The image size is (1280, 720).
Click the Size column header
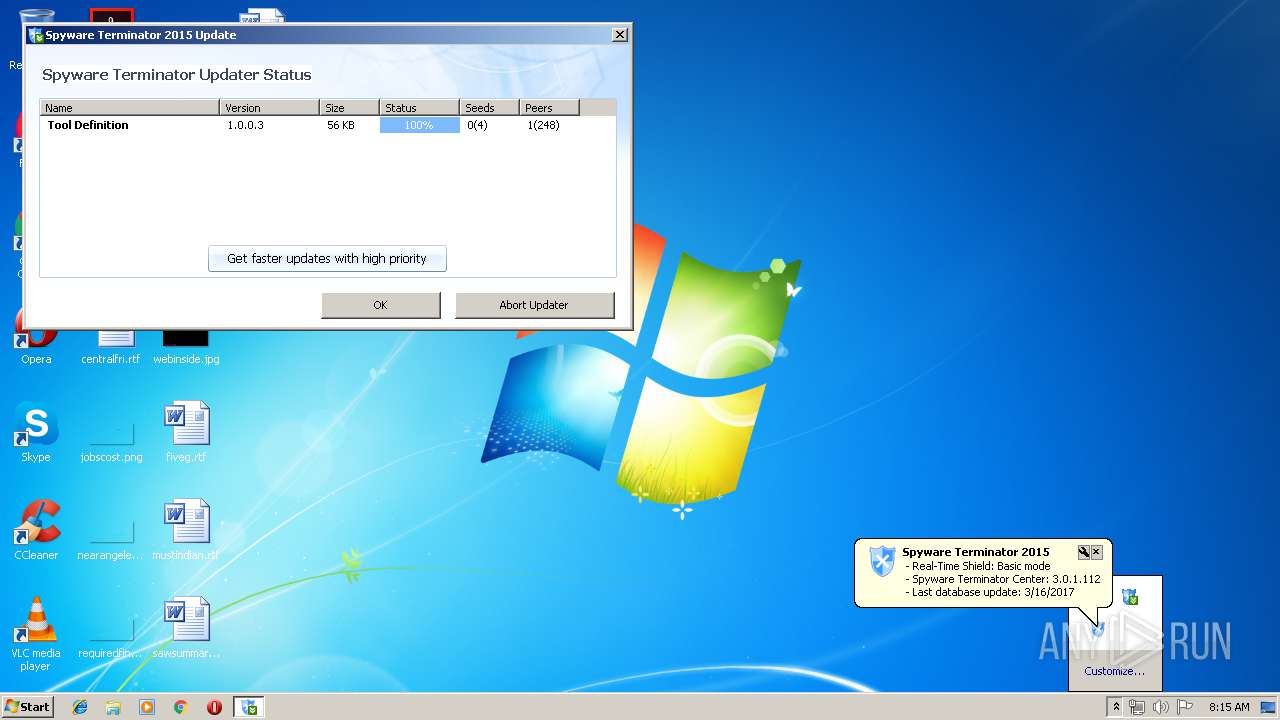coord(350,108)
